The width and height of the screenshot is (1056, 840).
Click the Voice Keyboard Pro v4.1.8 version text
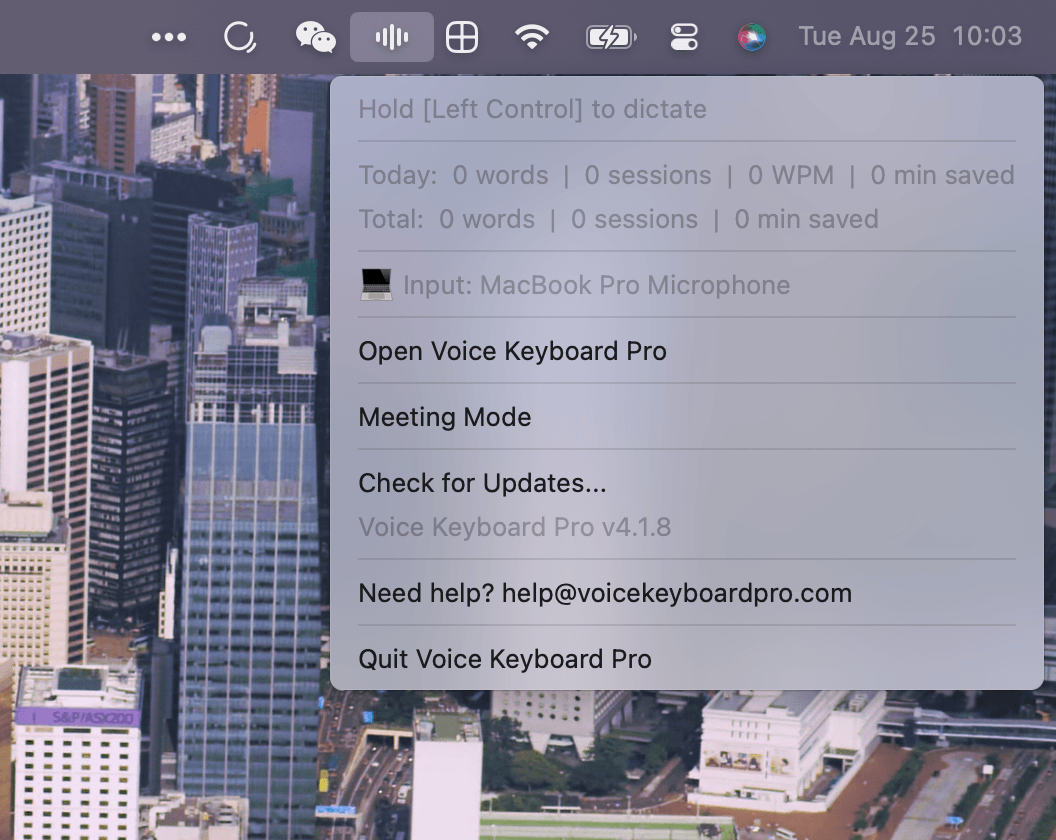point(515,527)
